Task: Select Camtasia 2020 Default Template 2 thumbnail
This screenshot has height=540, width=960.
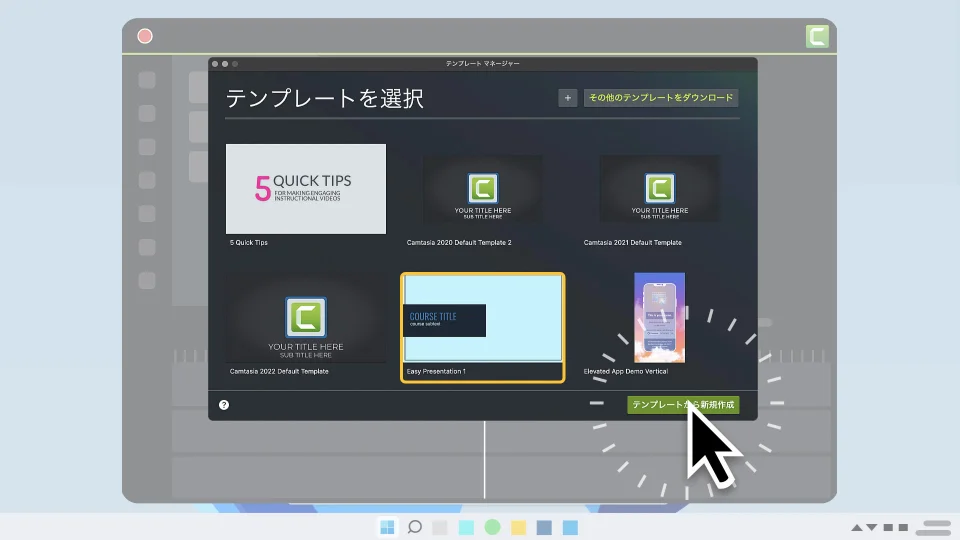Action: click(482, 189)
